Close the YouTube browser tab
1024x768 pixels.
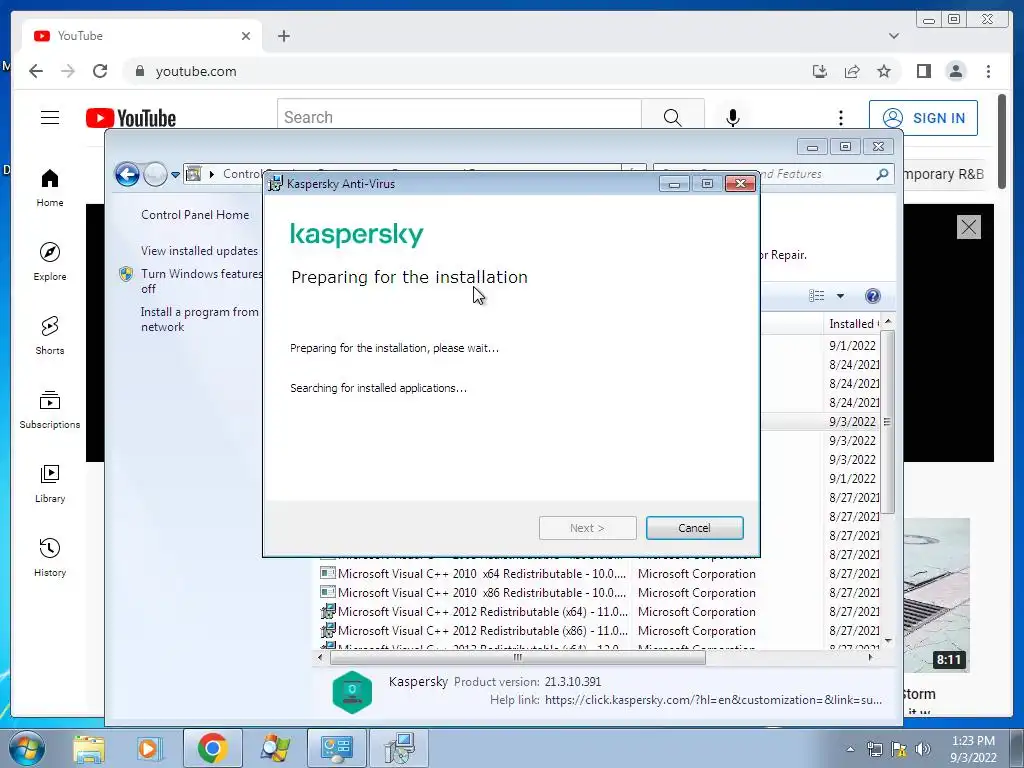[246, 36]
